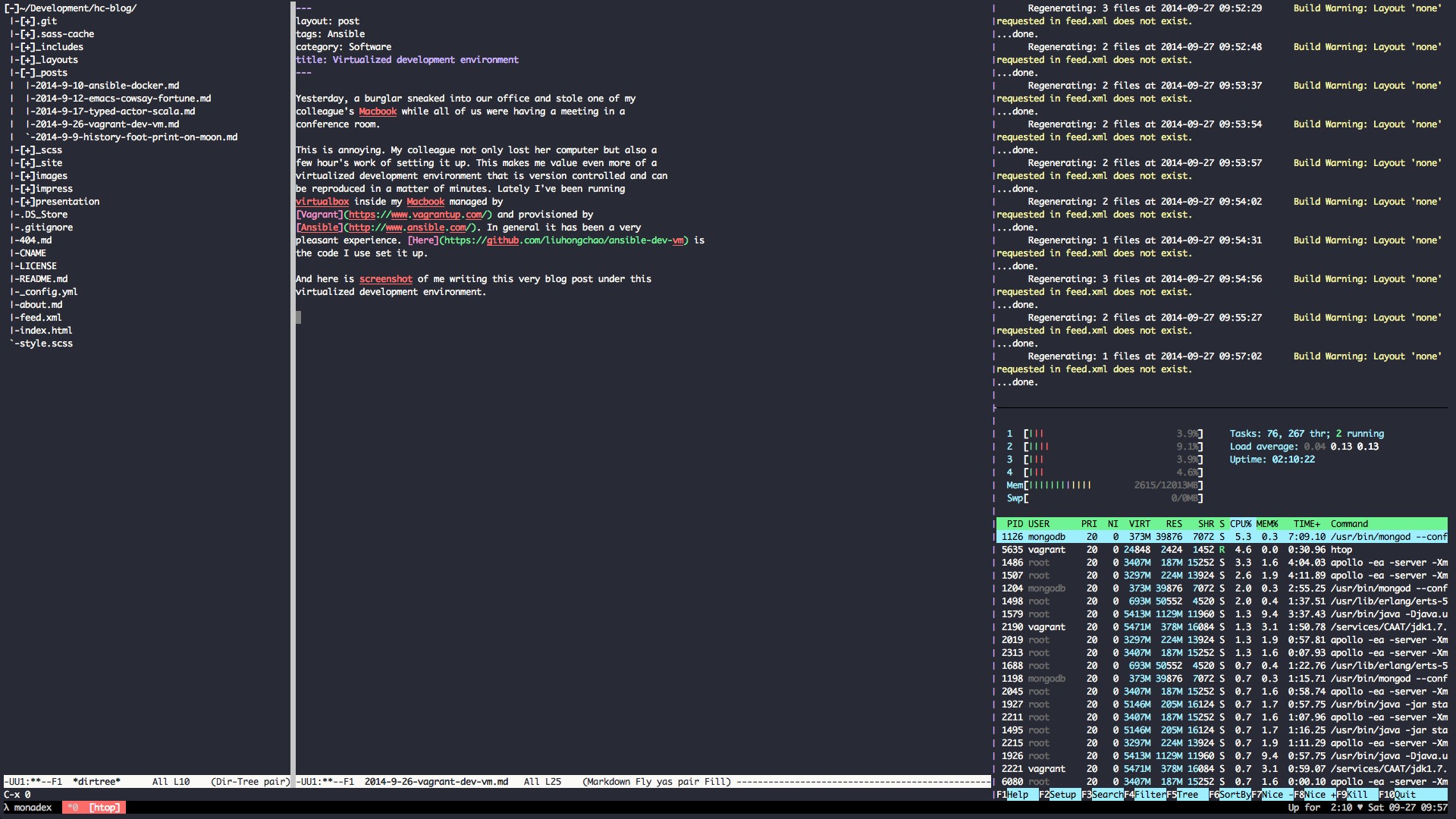Sort htop by the PID column header
1456x819 pixels.
click(x=1015, y=524)
